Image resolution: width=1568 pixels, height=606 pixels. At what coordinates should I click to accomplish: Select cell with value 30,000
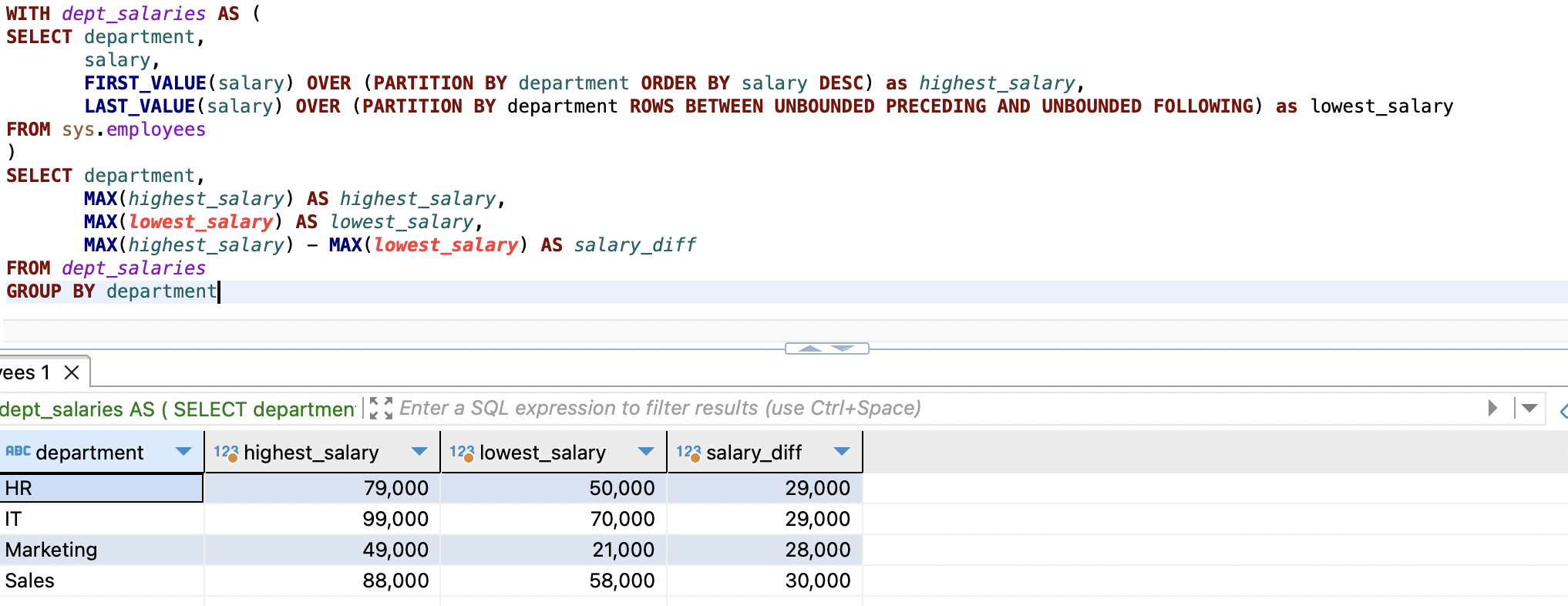(765, 581)
